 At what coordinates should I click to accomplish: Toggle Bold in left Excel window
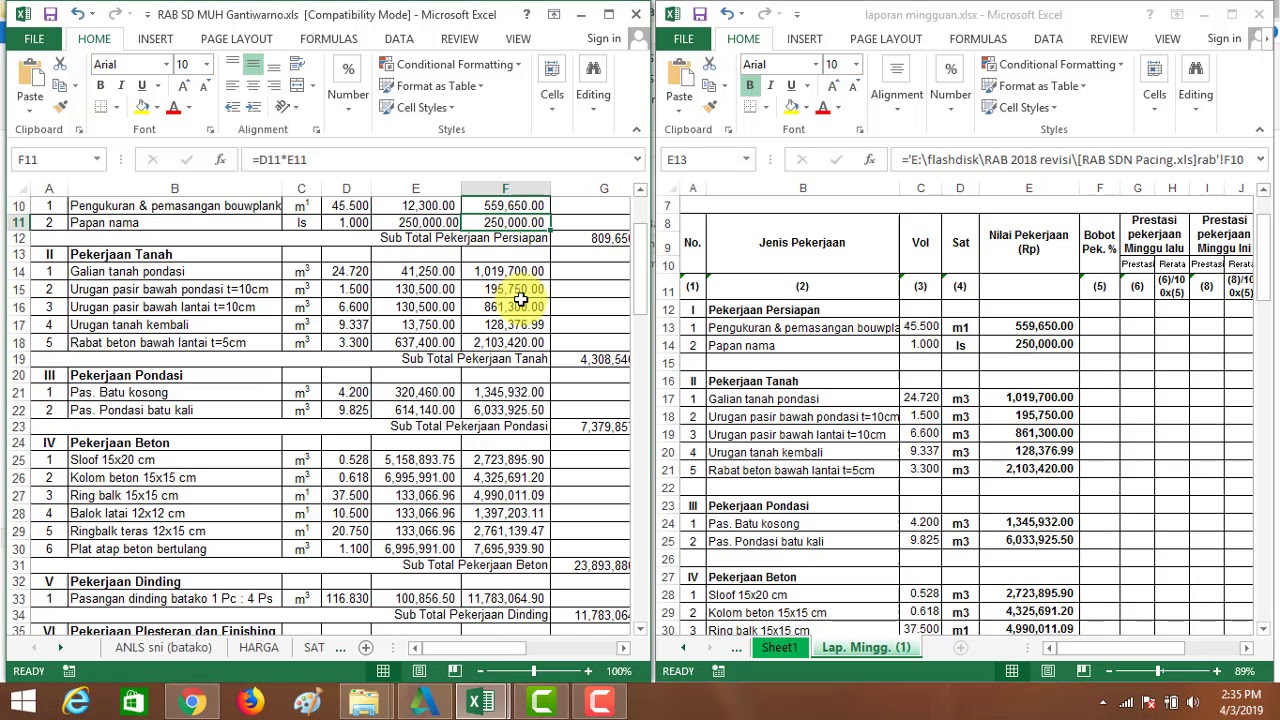coord(100,86)
